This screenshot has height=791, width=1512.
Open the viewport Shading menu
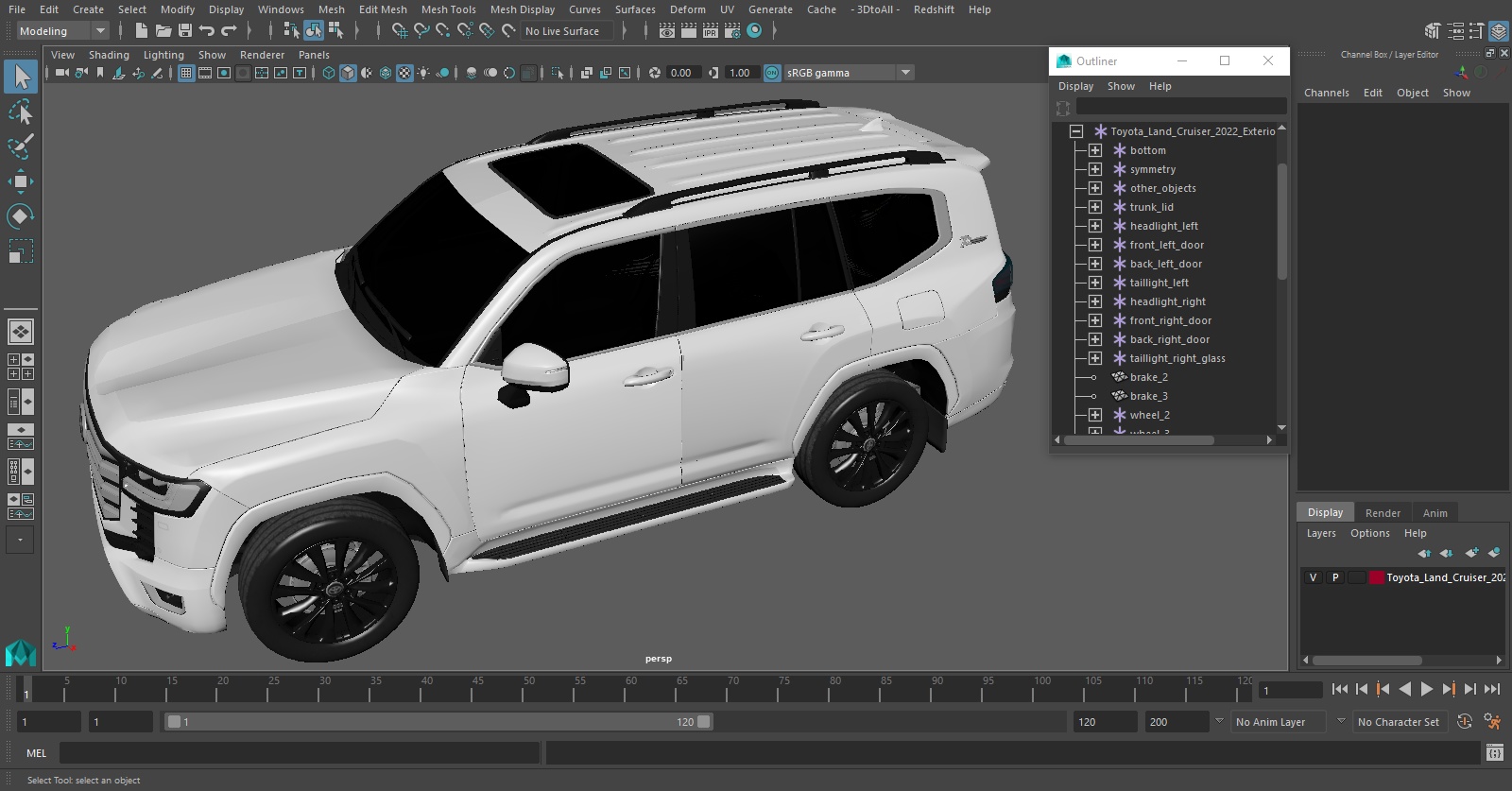[x=109, y=55]
